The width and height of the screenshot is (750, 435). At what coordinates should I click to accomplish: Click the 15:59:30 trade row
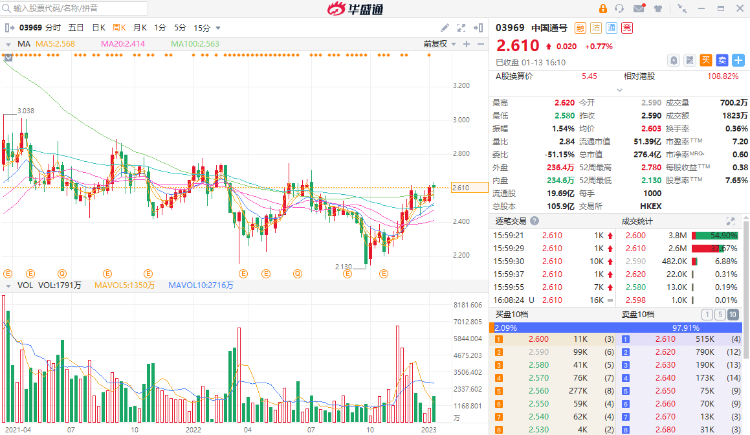[x=554, y=261]
